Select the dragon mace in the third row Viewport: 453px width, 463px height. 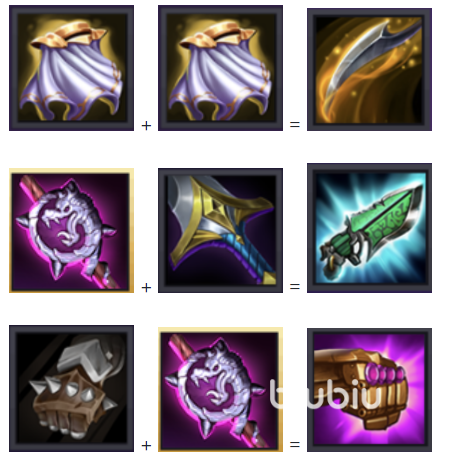[220, 390]
